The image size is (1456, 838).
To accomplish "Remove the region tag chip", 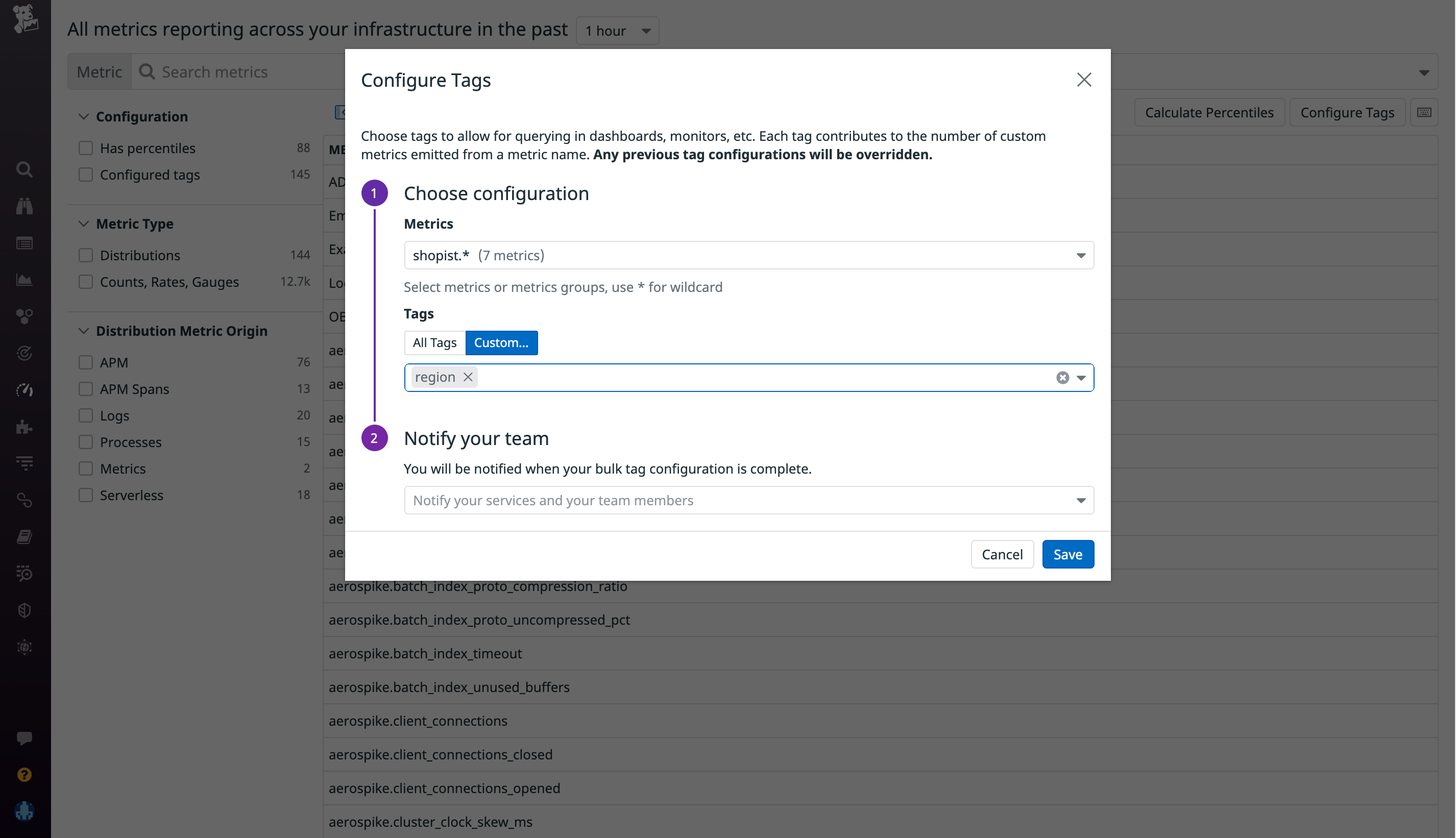I will click(x=468, y=377).
